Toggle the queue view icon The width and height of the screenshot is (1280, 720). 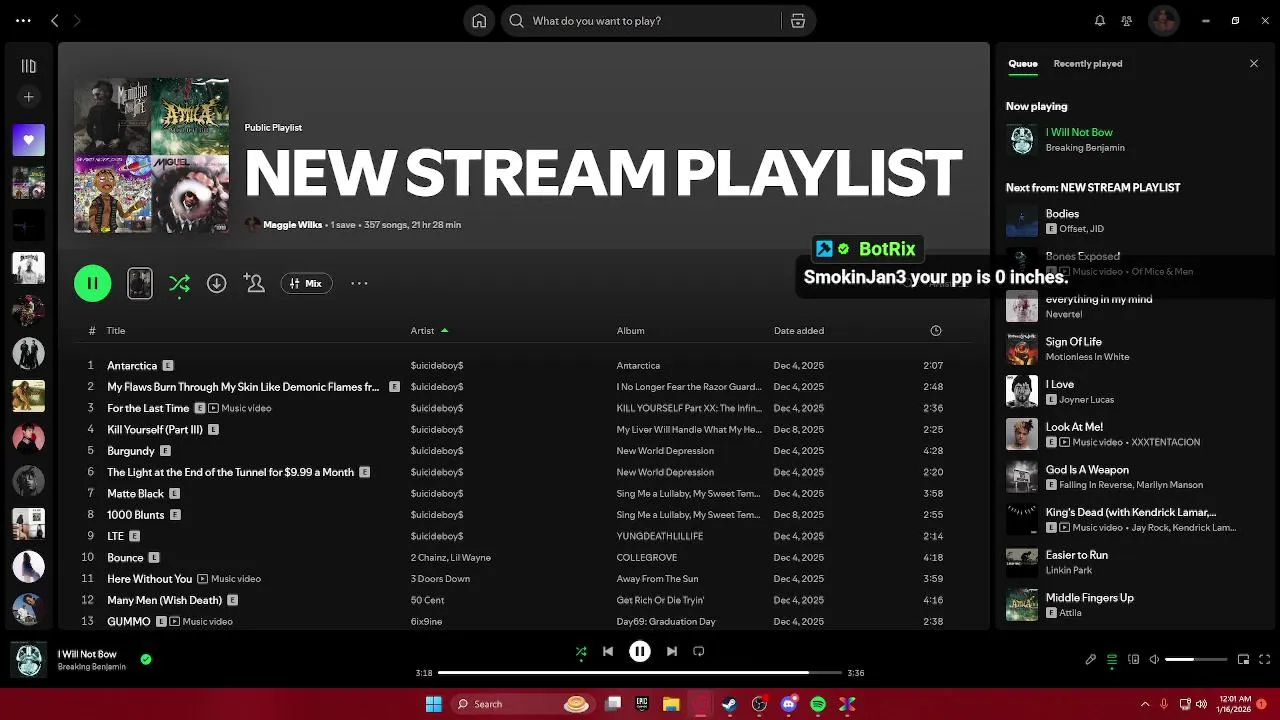[x=1112, y=659]
